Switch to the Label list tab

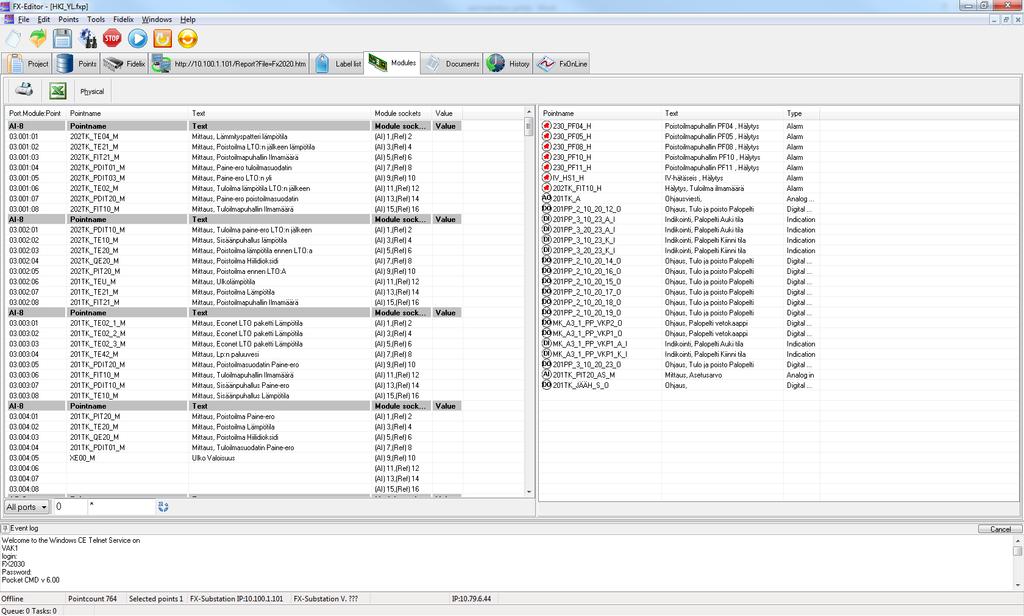point(337,64)
